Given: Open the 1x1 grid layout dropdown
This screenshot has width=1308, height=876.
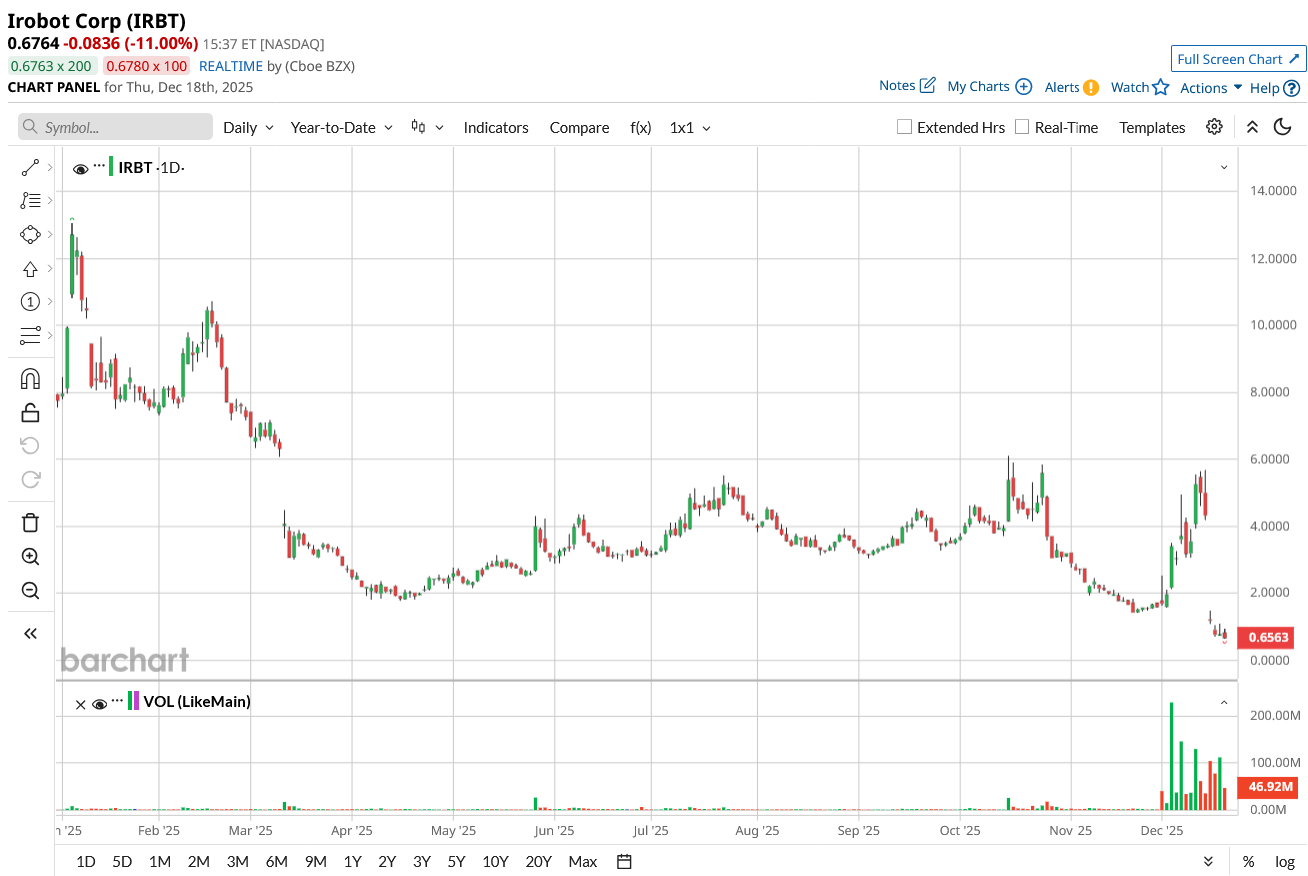Looking at the screenshot, I should point(690,127).
